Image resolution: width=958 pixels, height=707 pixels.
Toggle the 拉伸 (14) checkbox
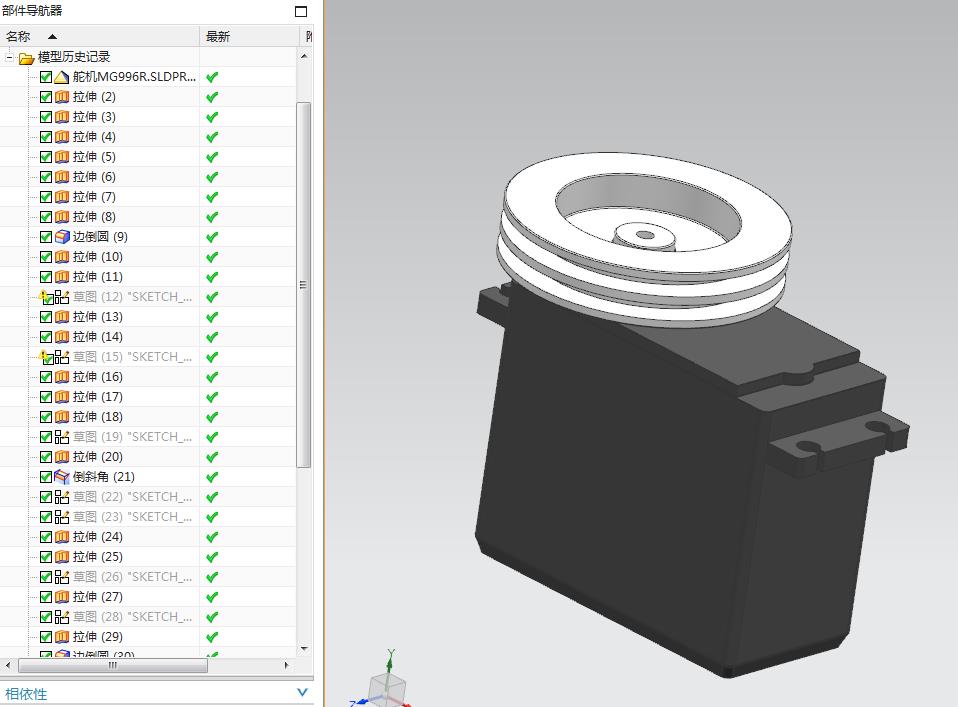[46, 337]
